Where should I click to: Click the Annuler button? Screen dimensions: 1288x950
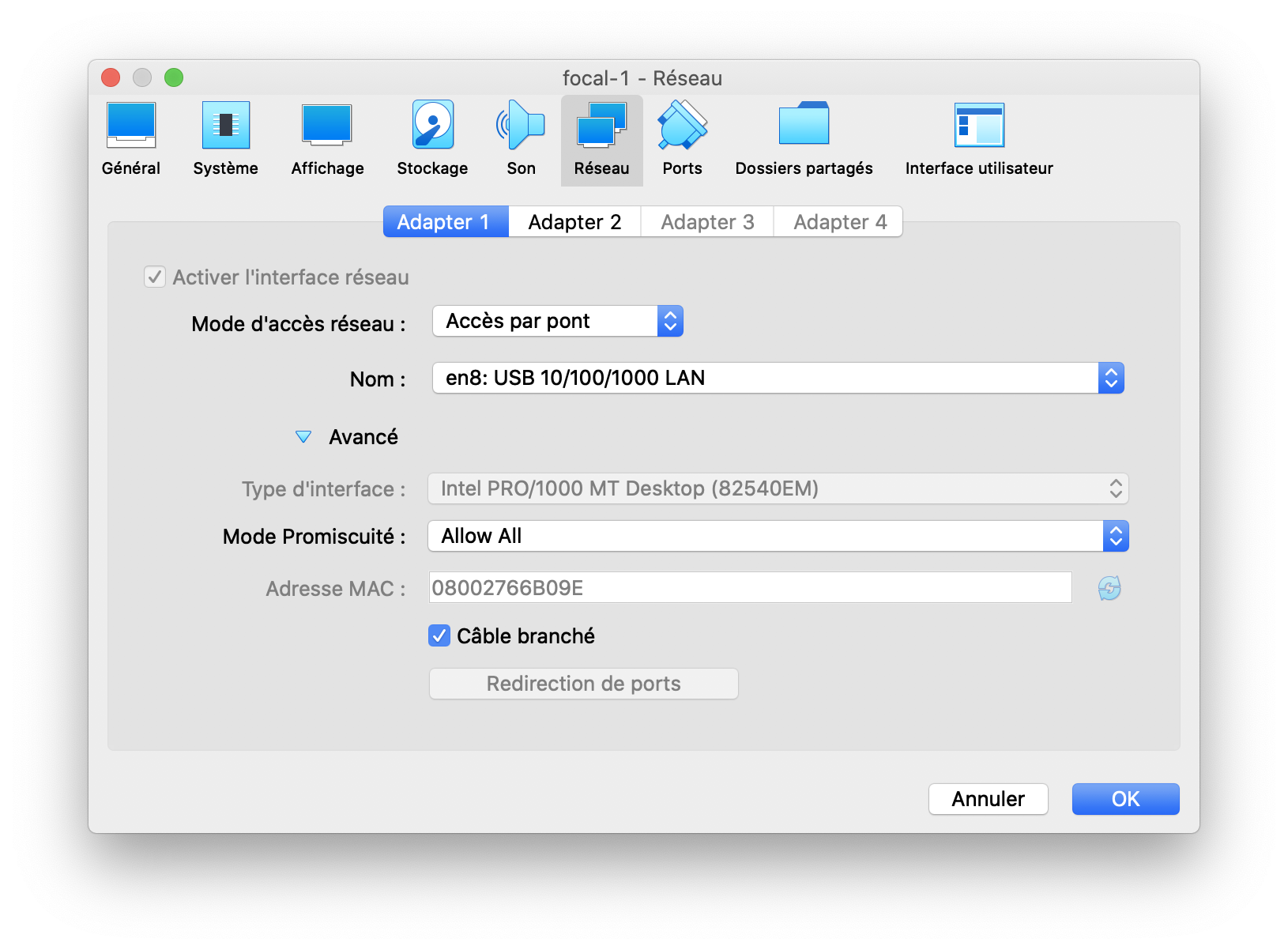click(989, 799)
